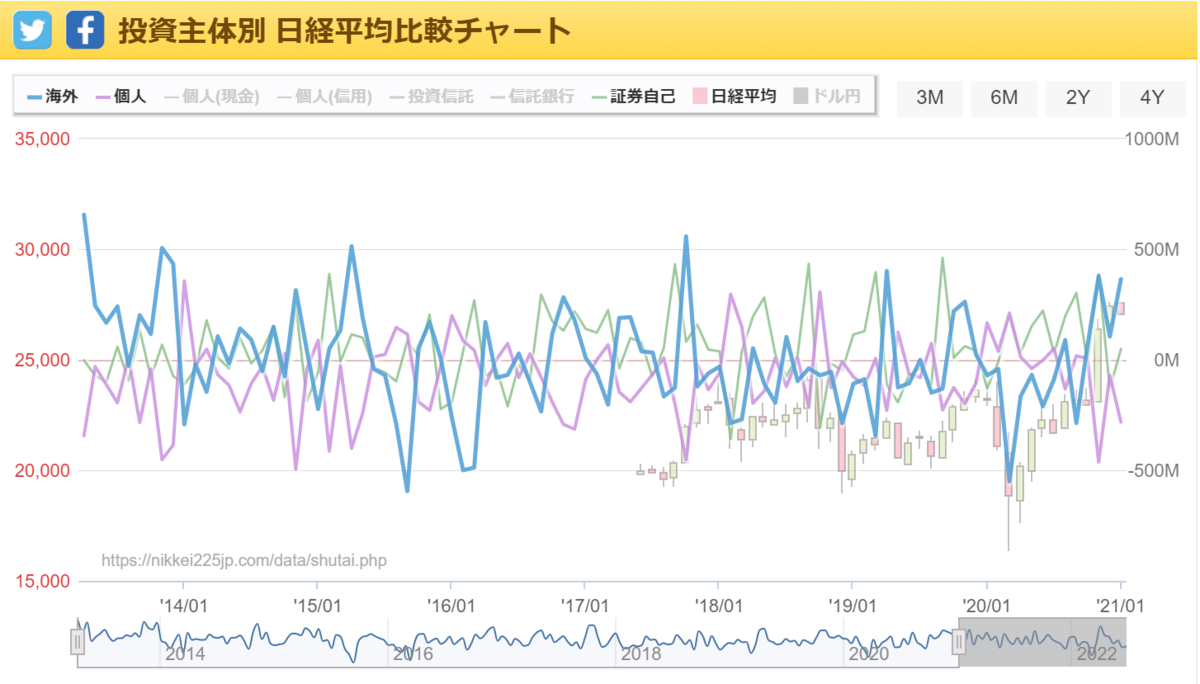This screenshot has width=1200, height=684.
Task: Click the '20/01 x-axis label
Action: (987, 605)
